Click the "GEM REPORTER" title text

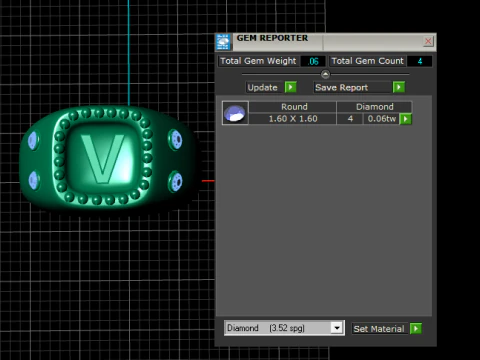pyautogui.click(x=272, y=38)
